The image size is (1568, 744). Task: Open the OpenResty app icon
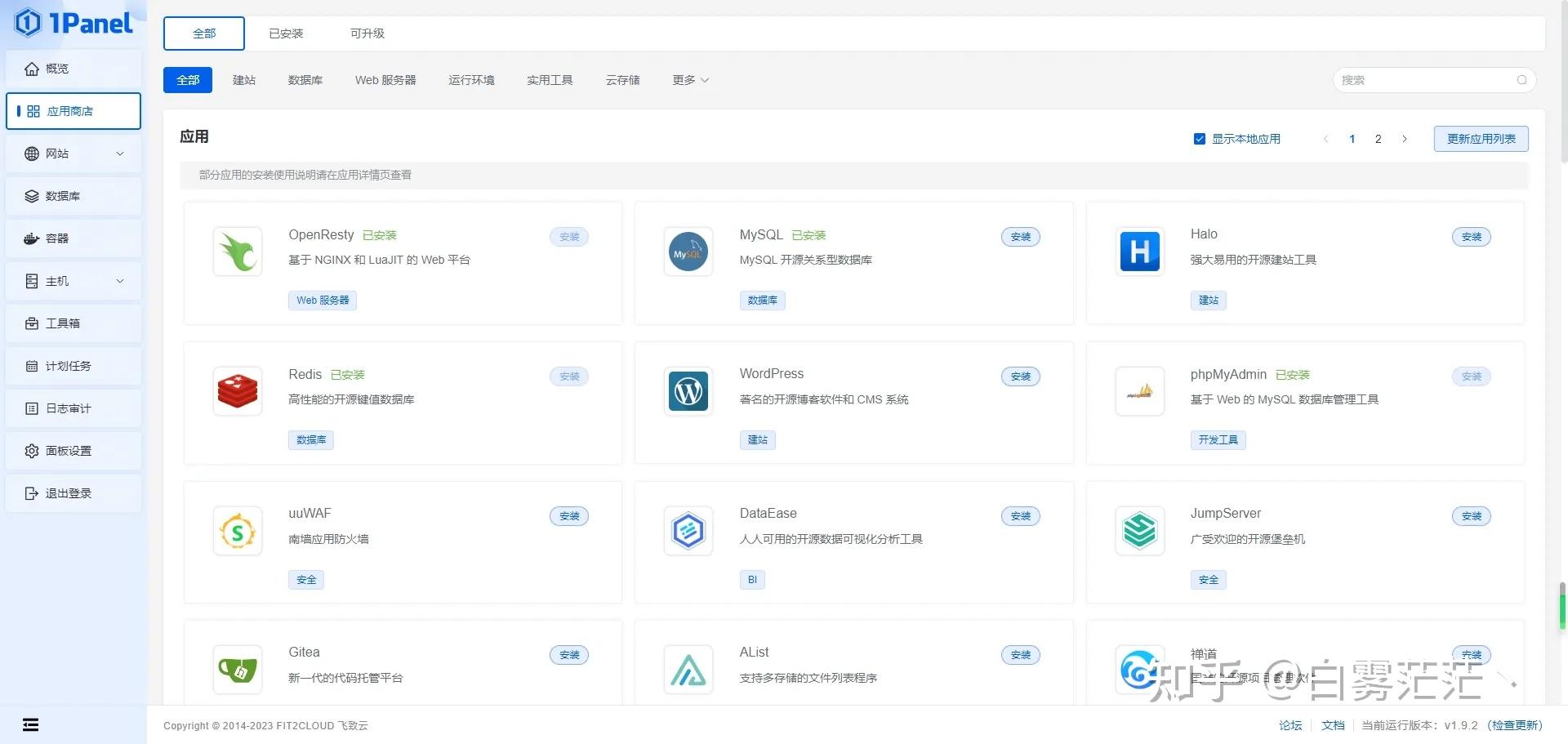238,252
